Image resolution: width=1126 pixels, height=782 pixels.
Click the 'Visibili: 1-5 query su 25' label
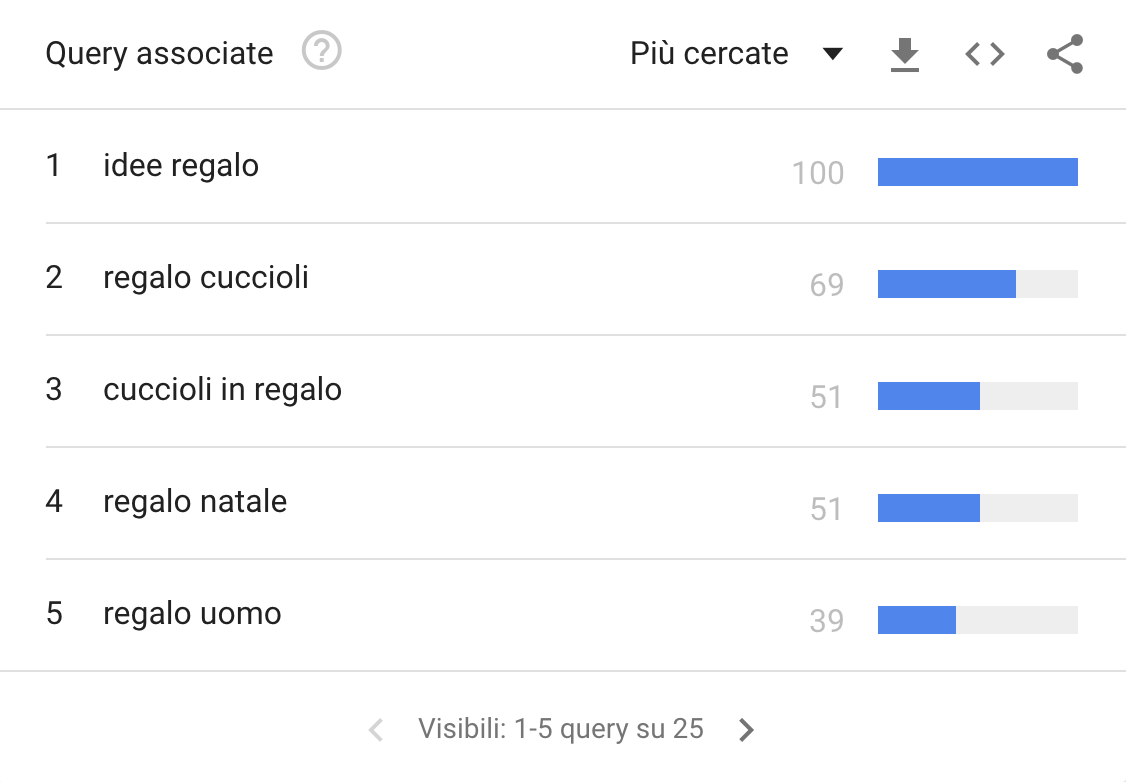[560, 729]
